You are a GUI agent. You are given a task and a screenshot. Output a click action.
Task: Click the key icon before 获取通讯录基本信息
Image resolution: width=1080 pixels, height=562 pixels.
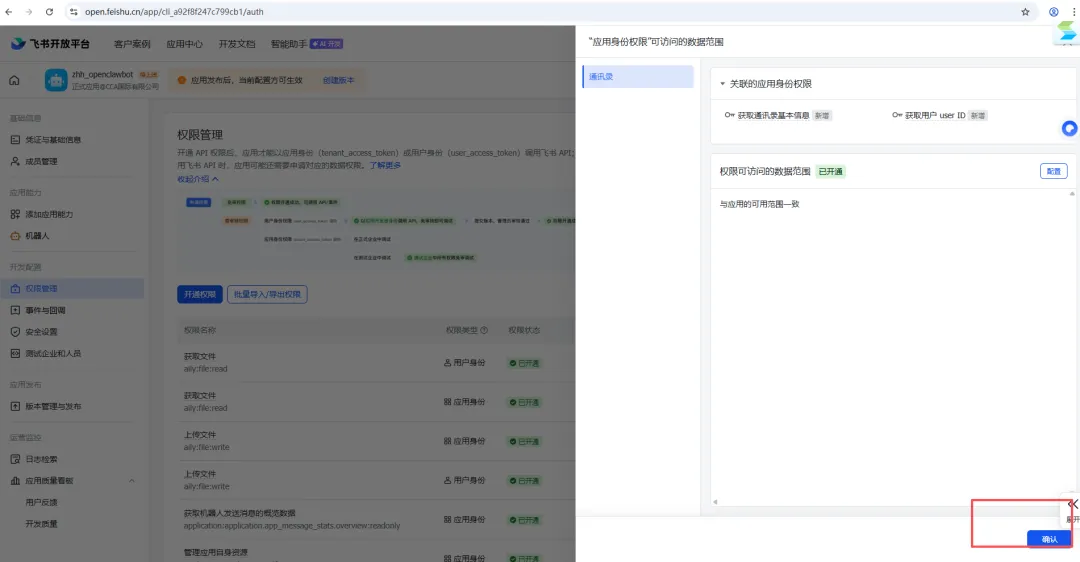pos(729,115)
